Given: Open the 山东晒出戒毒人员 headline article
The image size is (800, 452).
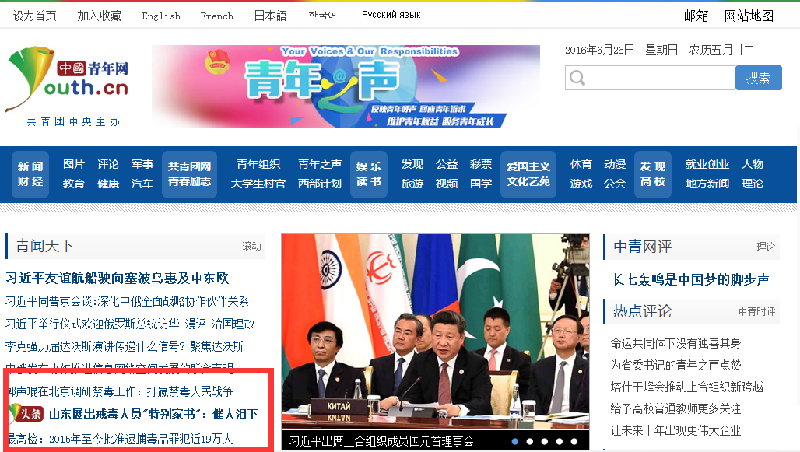Looking at the screenshot, I should coord(153,414).
